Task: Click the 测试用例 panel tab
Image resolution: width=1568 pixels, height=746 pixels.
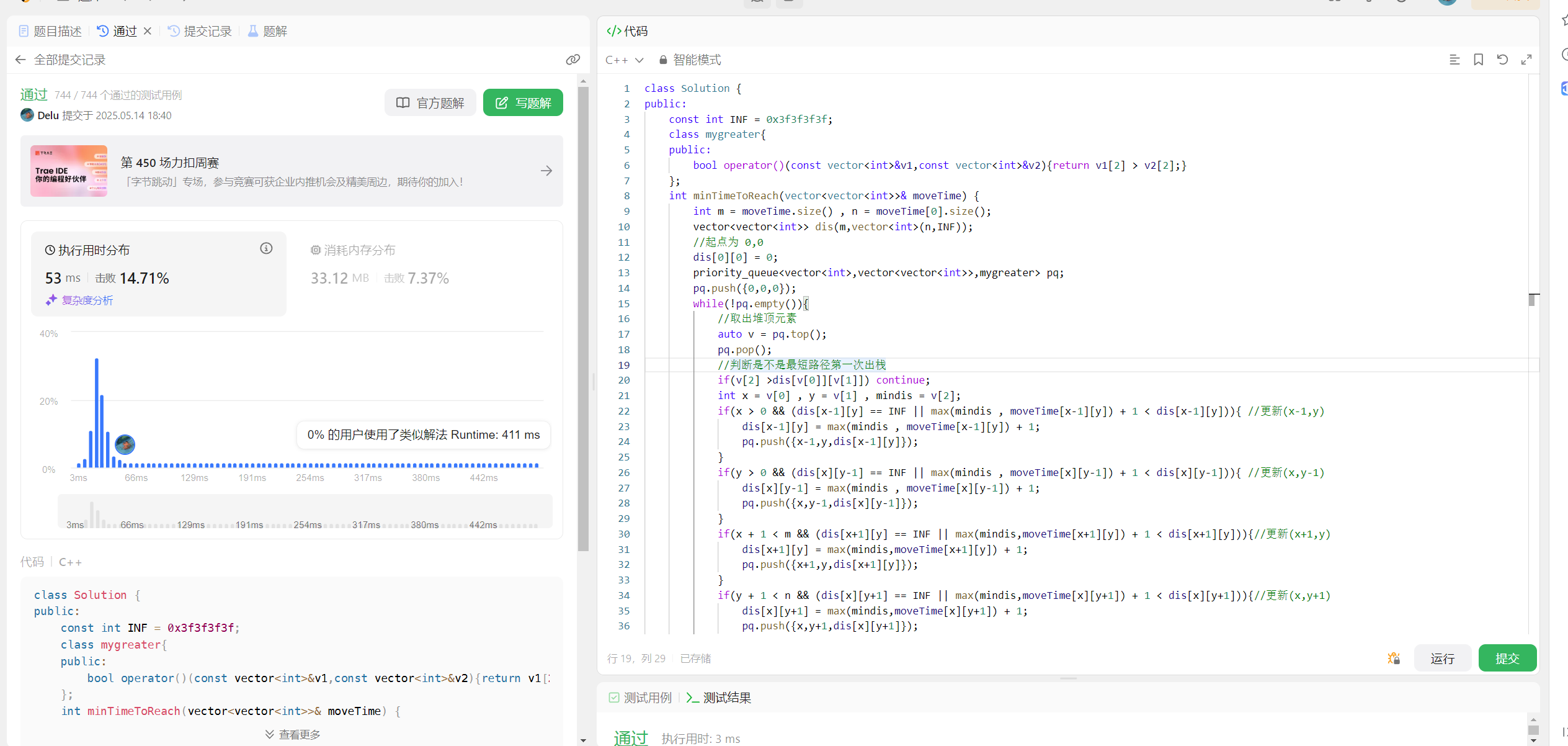Action: coord(640,698)
